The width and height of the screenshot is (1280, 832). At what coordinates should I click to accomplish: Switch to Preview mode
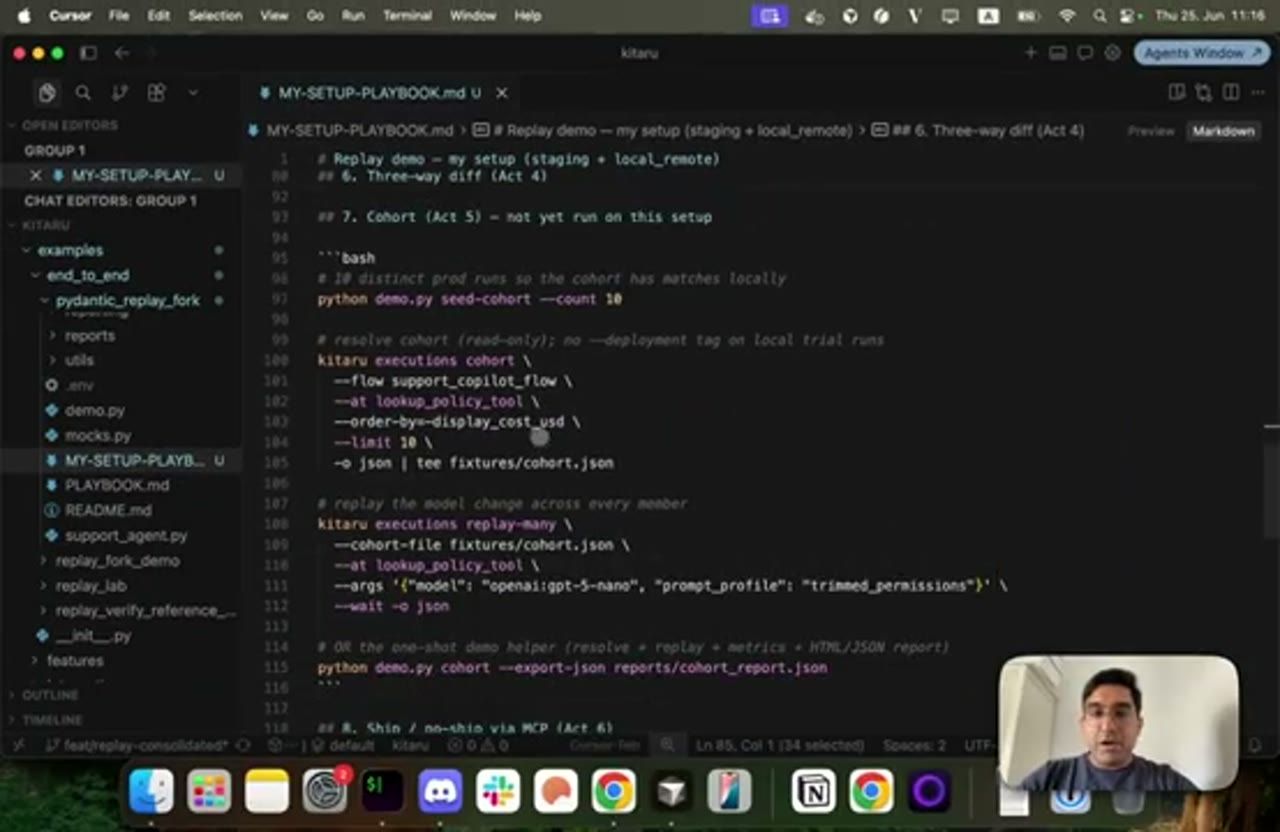pos(1151,131)
